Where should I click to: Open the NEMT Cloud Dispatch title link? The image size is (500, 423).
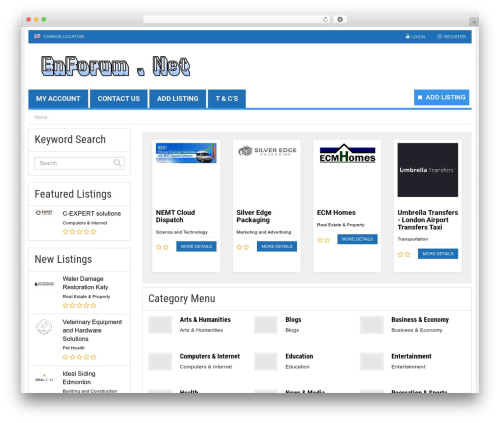pyautogui.click(x=175, y=216)
